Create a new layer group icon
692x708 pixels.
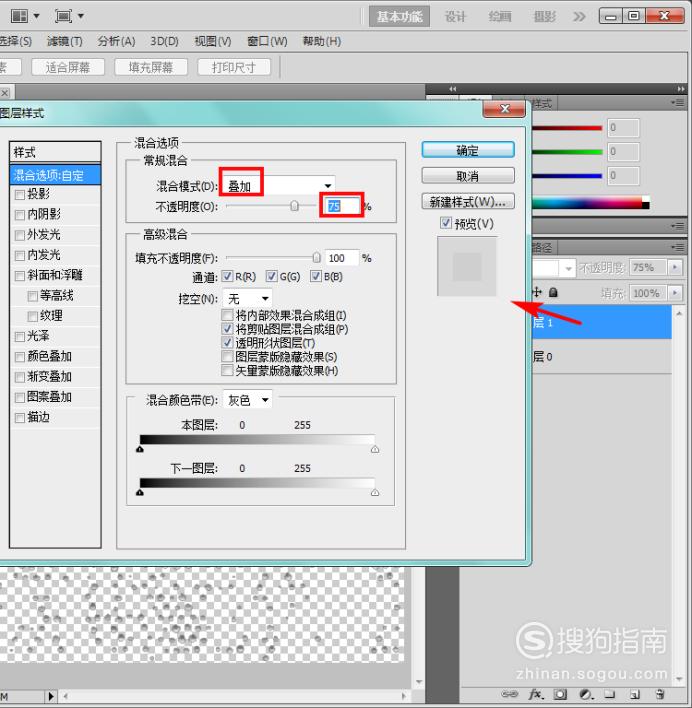pos(610,694)
